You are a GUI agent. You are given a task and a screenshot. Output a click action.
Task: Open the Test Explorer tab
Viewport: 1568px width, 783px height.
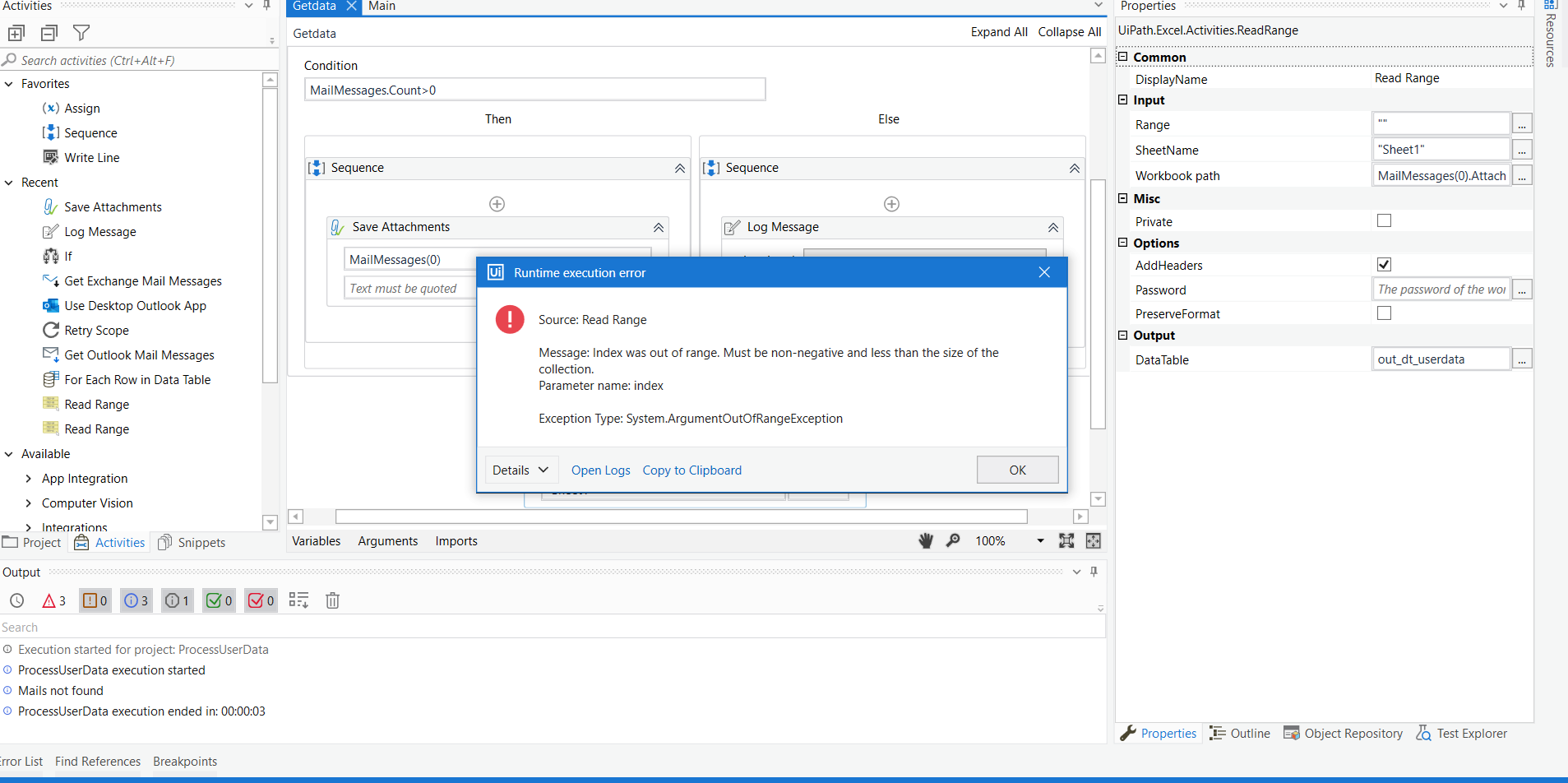click(1462, 734)
